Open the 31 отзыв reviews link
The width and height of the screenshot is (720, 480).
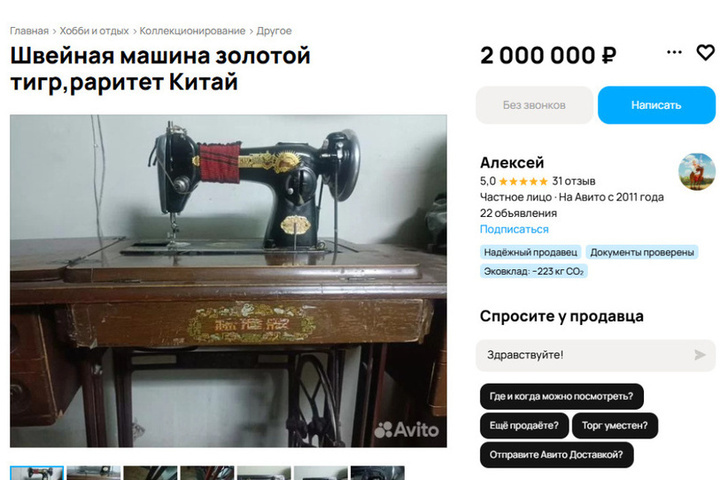[x=574, y=181]
